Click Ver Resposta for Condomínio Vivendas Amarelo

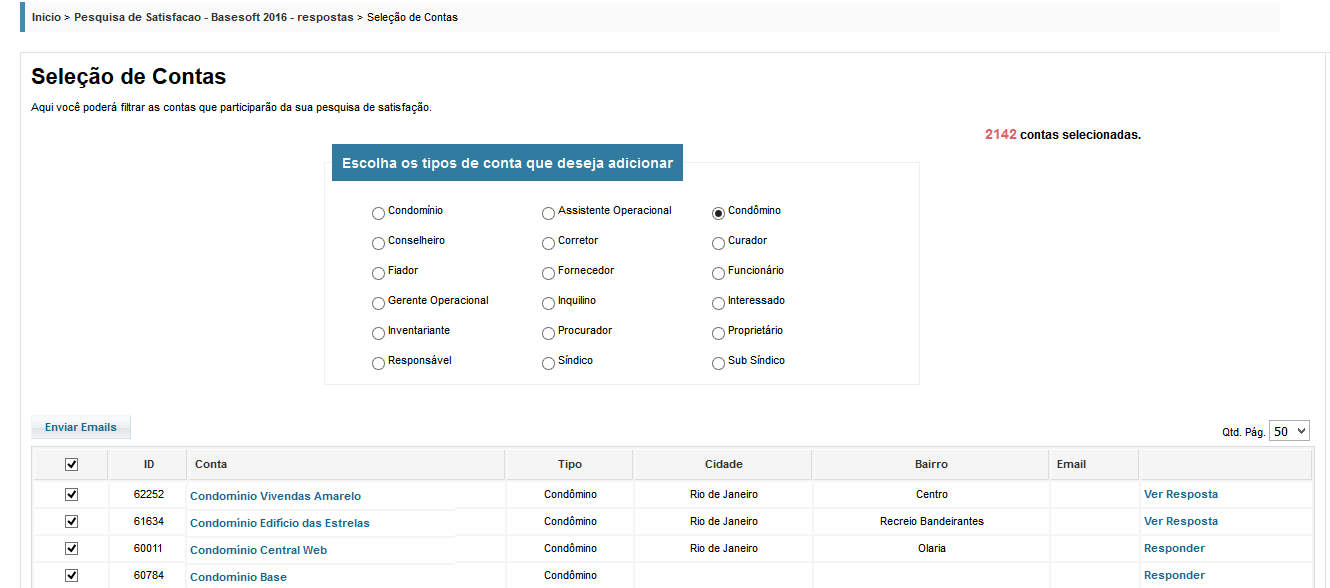click(x=1180, y=494)
